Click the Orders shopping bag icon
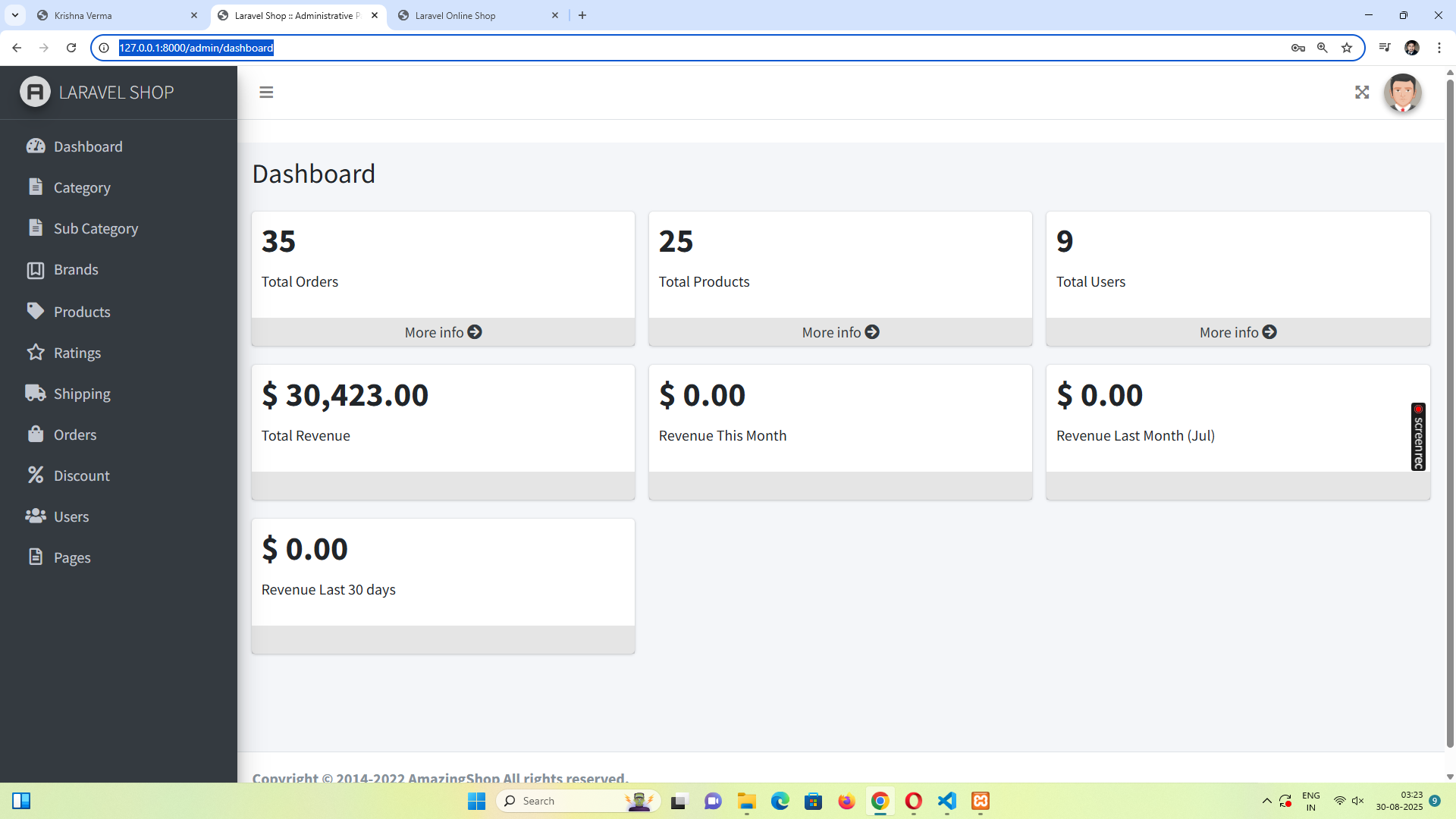The image size is (1456, 819). point(36,434)
